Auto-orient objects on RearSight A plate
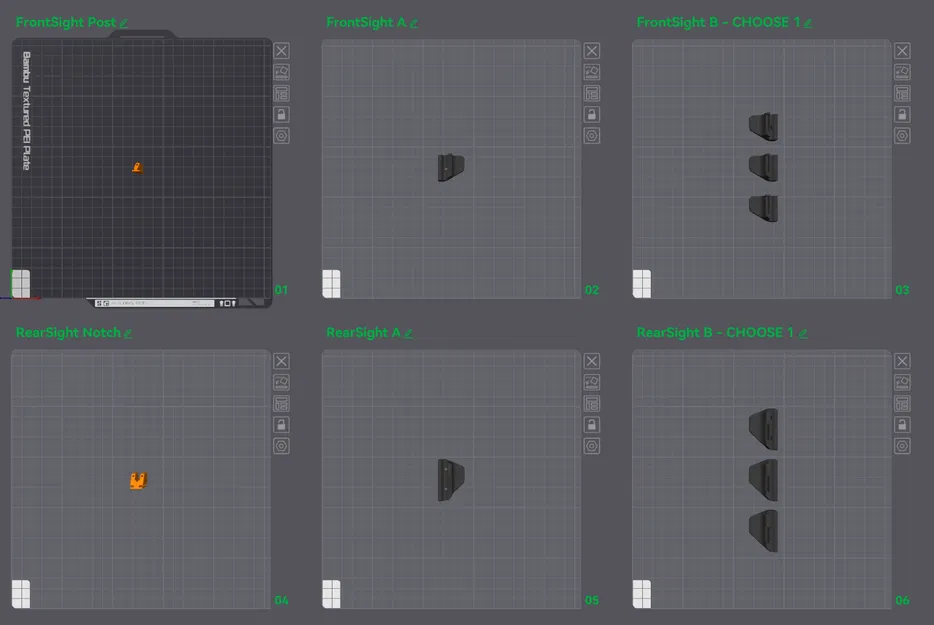The width and height of the screenshot is (934, 625). pos(592,383)
